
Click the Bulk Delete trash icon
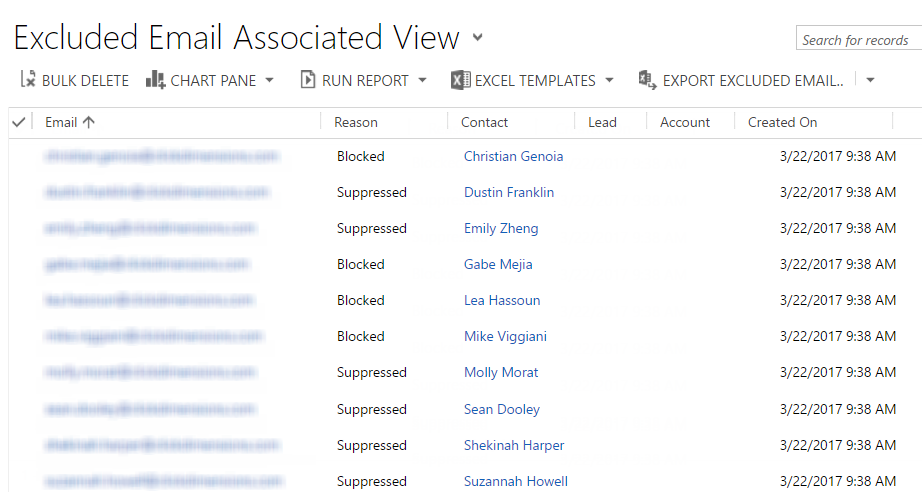28,80
